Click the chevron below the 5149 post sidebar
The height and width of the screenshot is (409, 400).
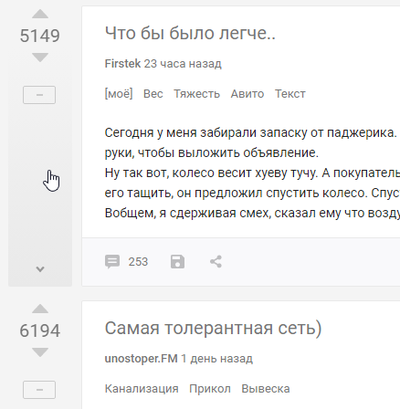(40, 269)
